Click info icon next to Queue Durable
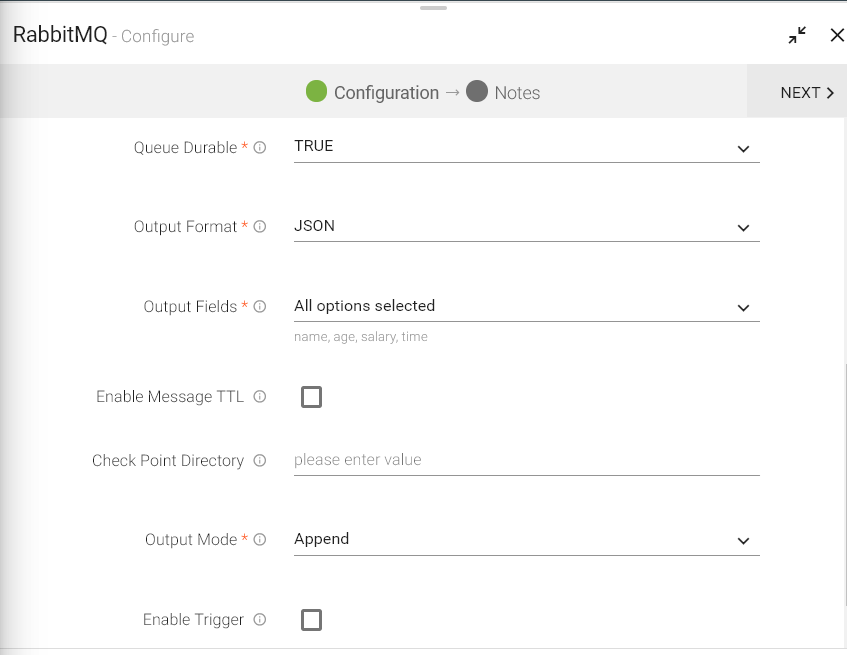The image size is (847, 655). click(260, 148)
